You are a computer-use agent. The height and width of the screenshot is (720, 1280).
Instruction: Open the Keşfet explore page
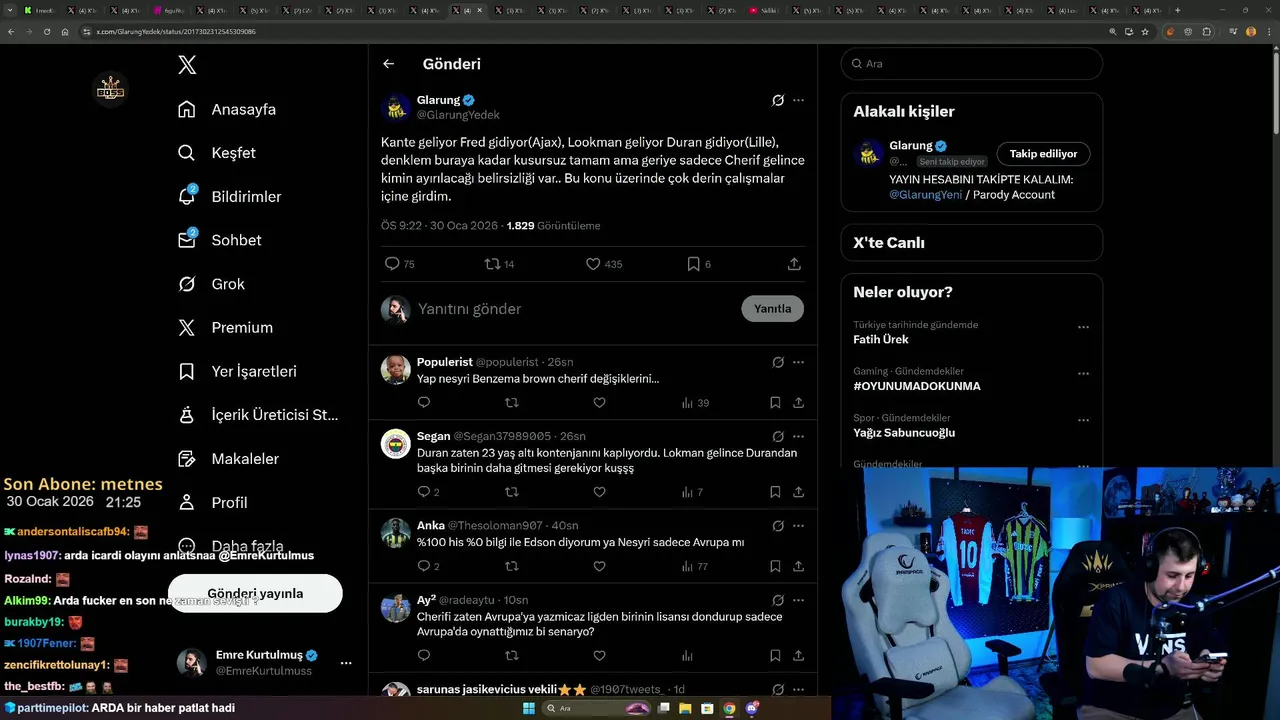coord(217,153)
